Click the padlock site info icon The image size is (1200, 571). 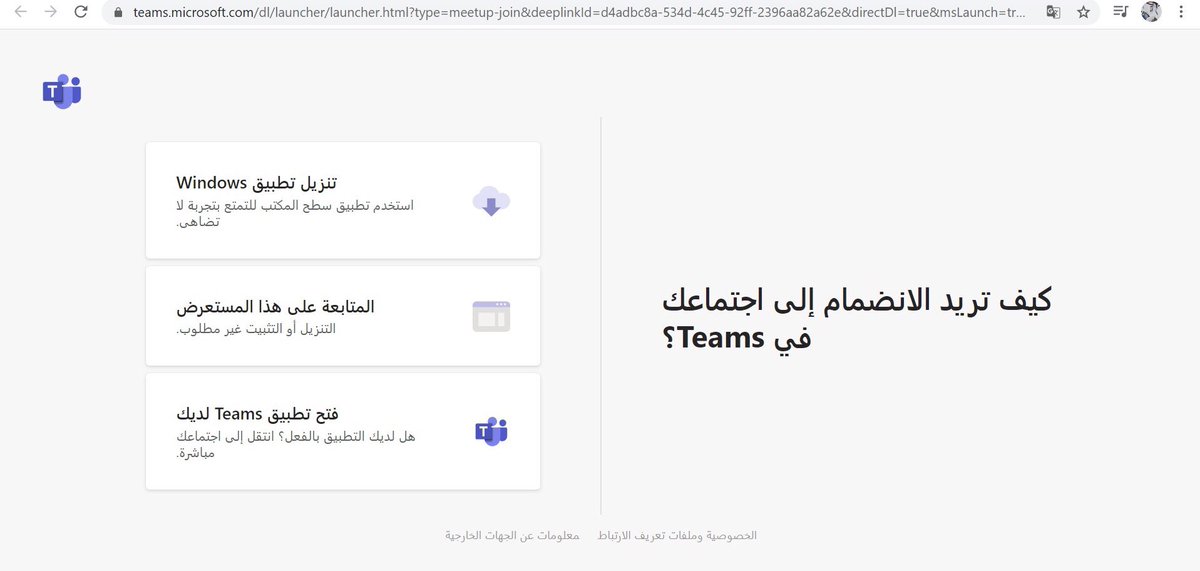click(x=118, y=13)
